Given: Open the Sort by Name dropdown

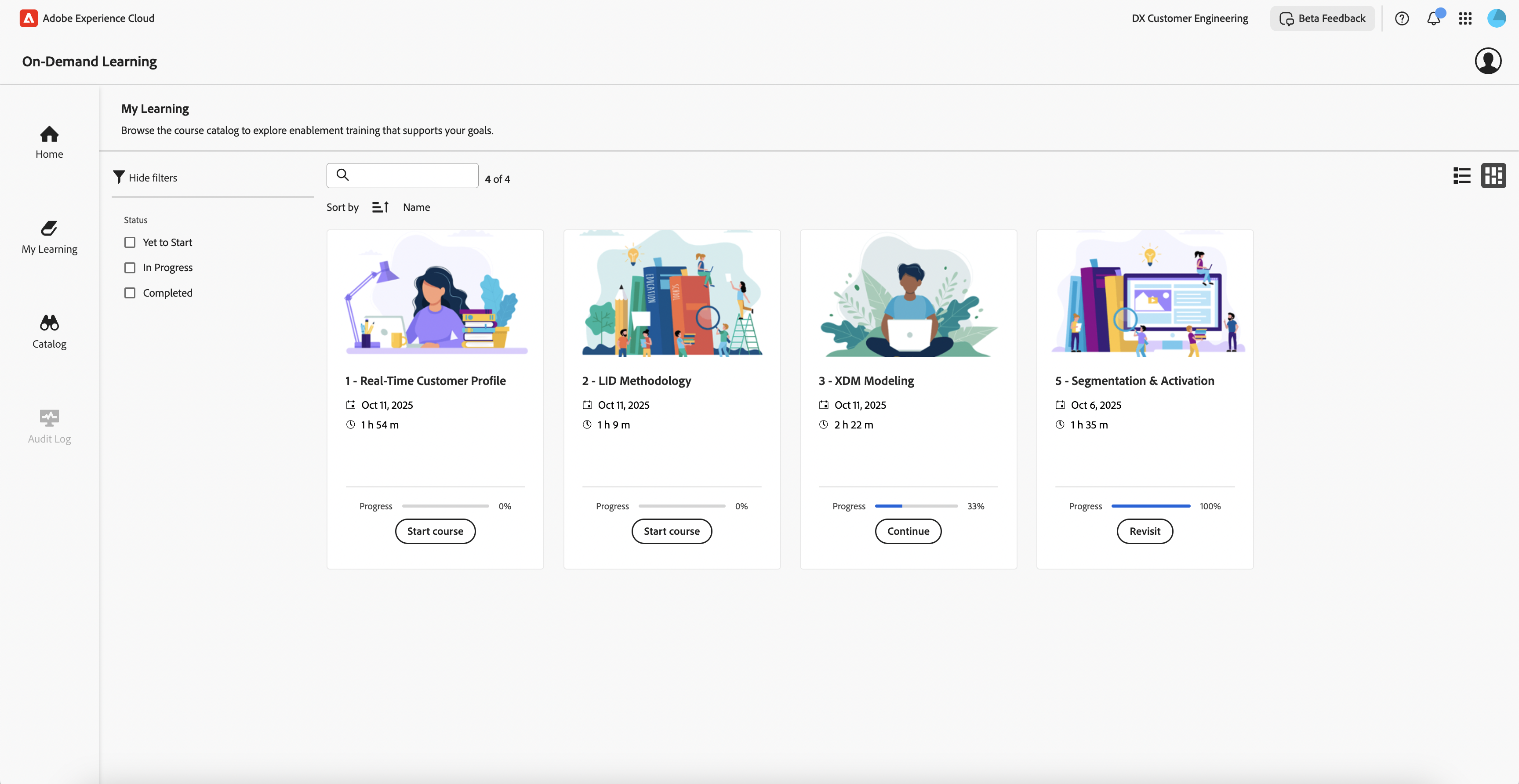Looking at the screenshot, I should pyautogui.click(x=416, y=207).
